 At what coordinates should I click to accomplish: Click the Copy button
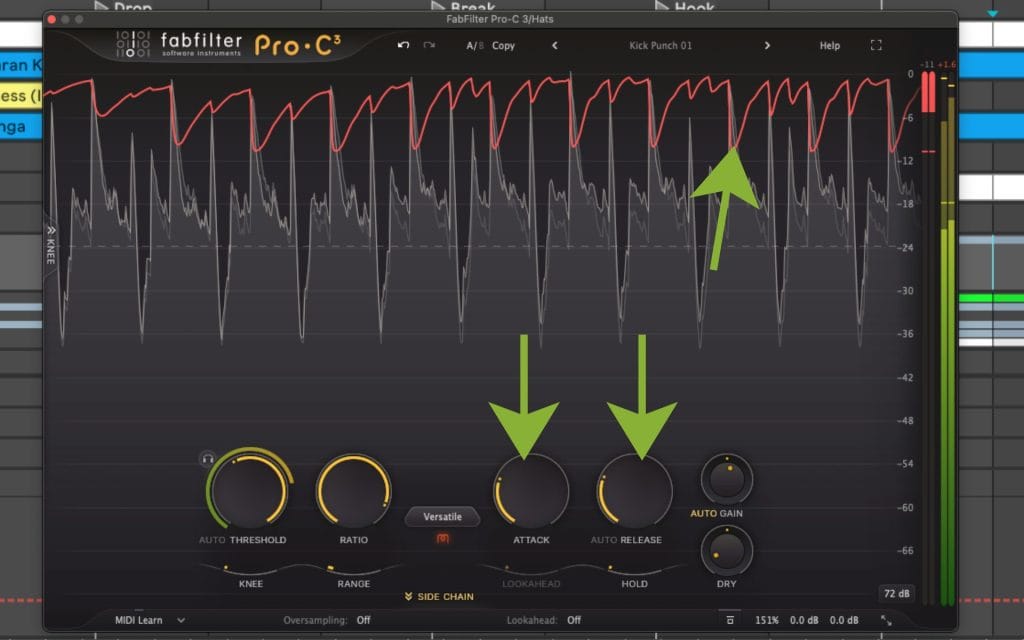pyautogui.click(x=503, y=46)
